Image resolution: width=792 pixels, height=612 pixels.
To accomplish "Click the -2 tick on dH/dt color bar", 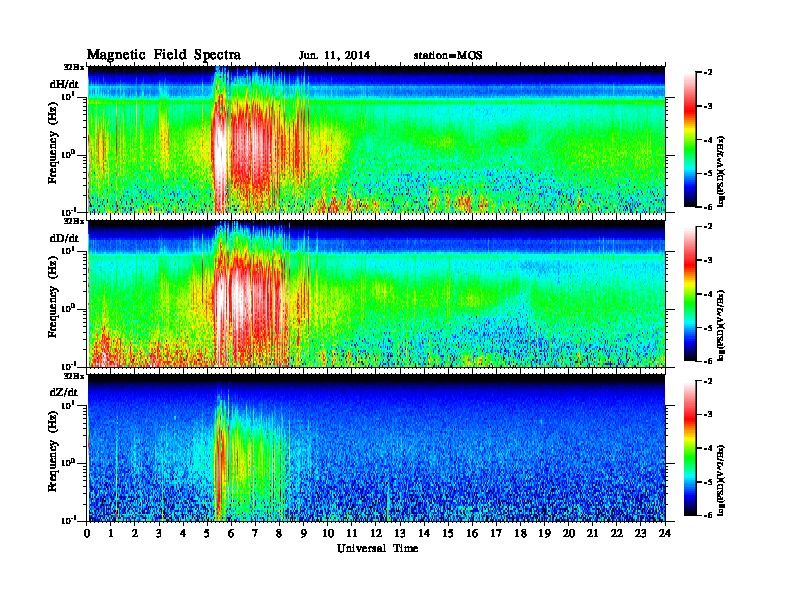I will click(708, 73).
